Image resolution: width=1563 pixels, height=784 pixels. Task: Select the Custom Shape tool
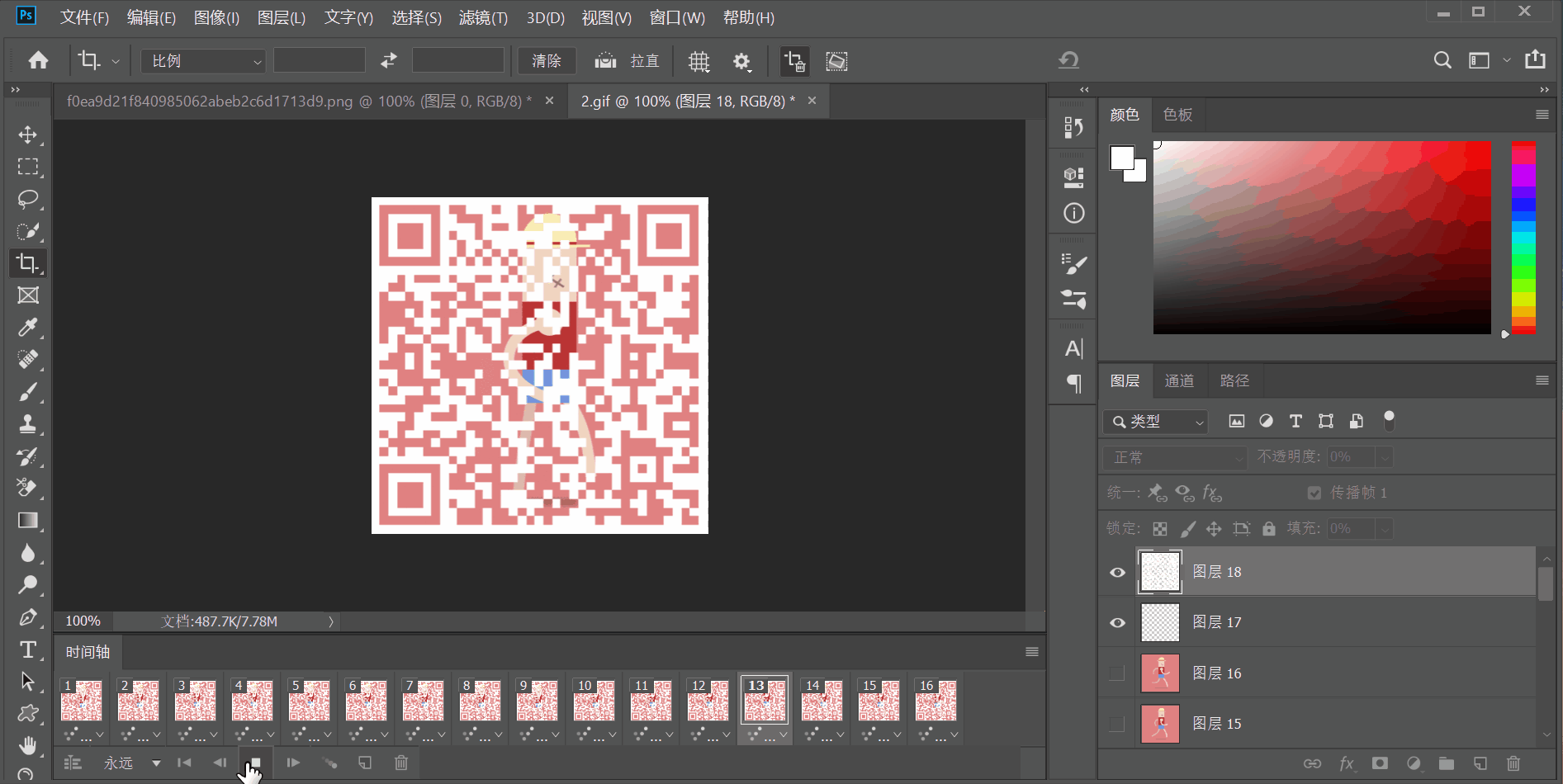(28, 714)
